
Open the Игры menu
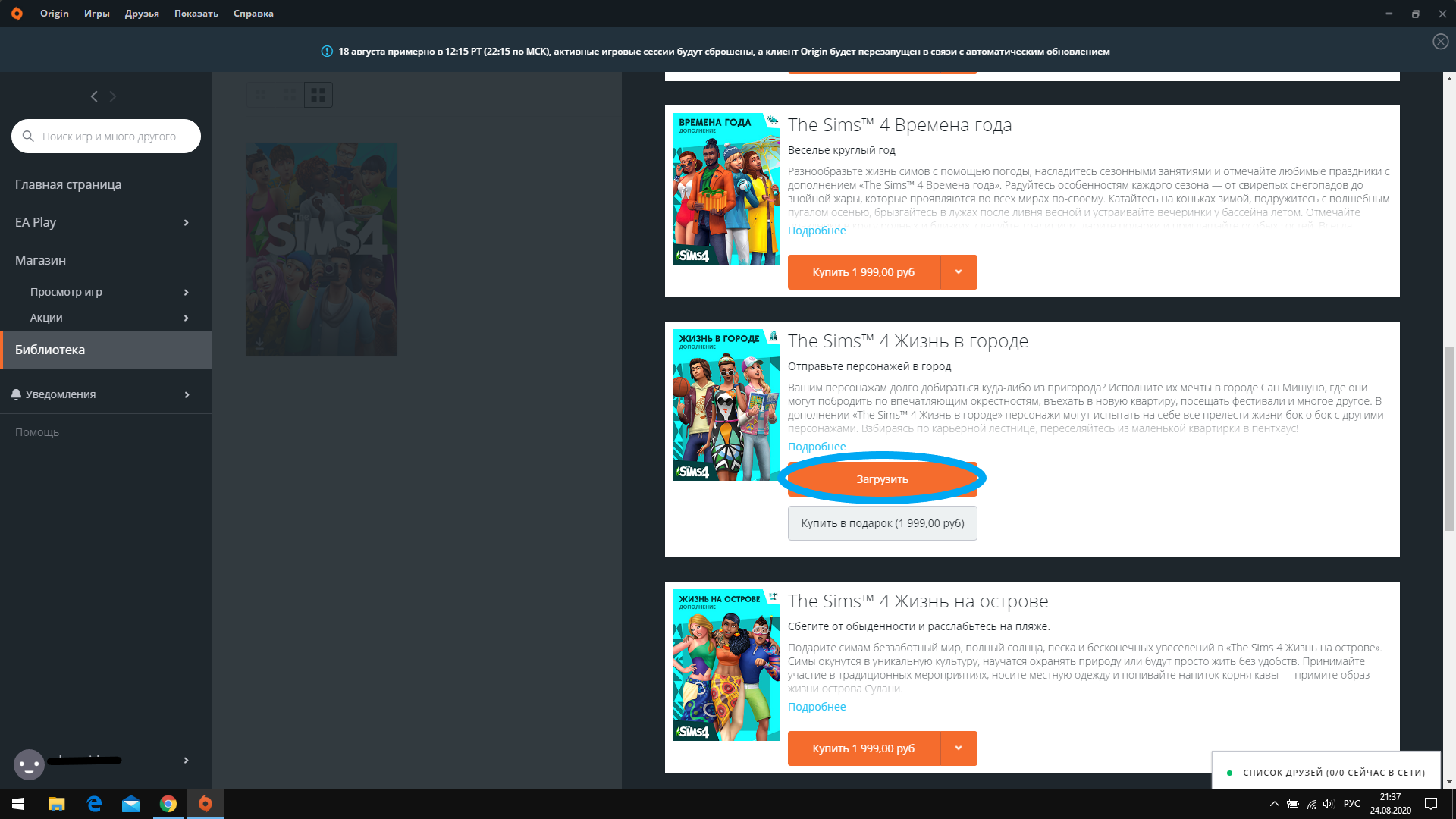click(97, 14)
